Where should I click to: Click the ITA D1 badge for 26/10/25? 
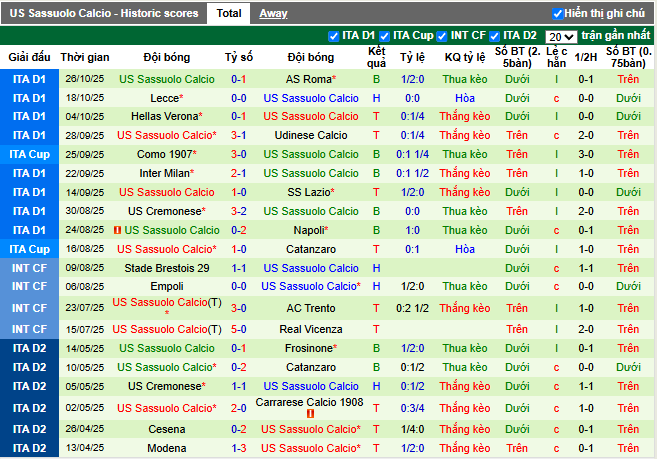[x=29, y=79]
